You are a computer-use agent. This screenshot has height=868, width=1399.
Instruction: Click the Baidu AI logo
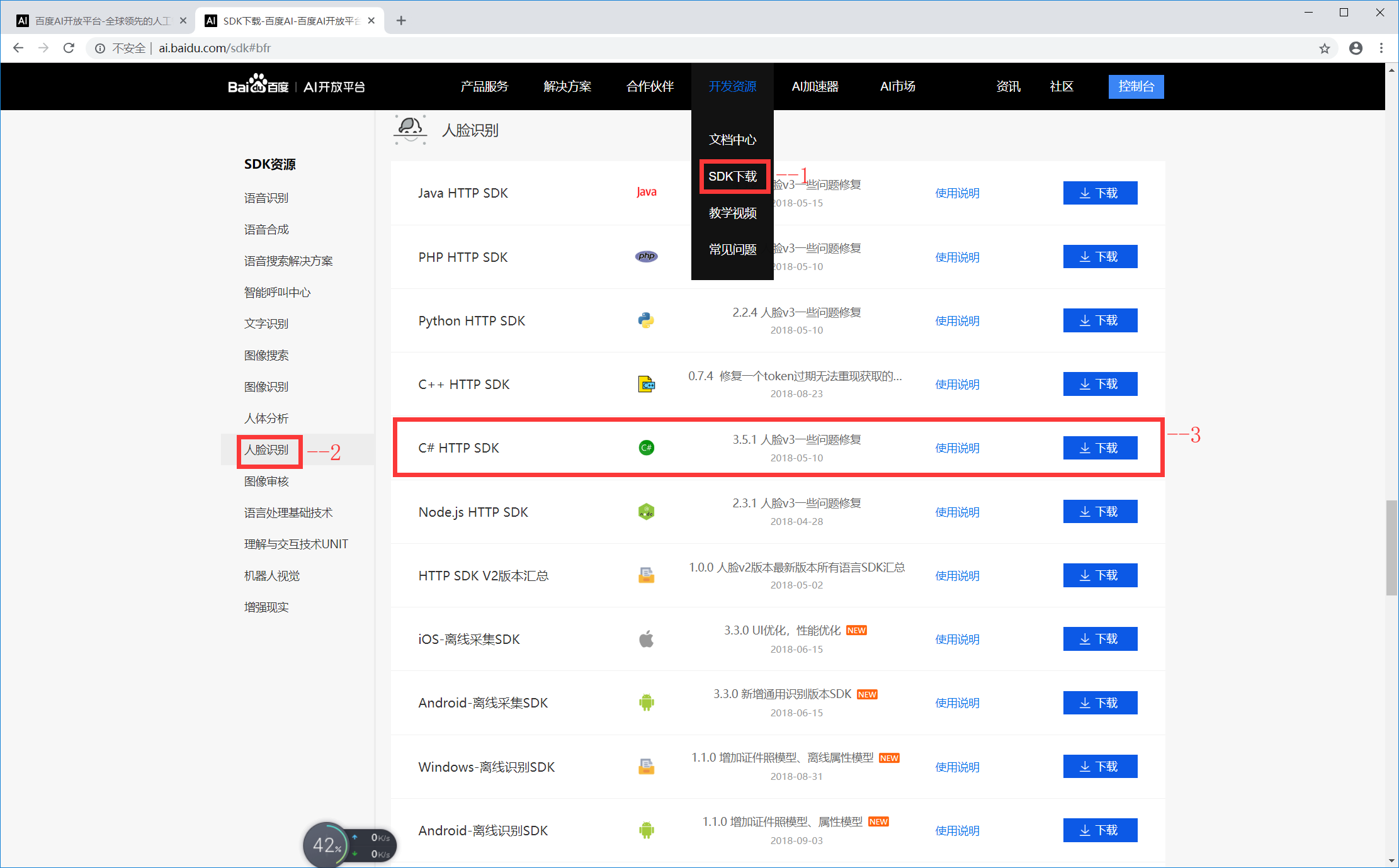tap(296, 86)
